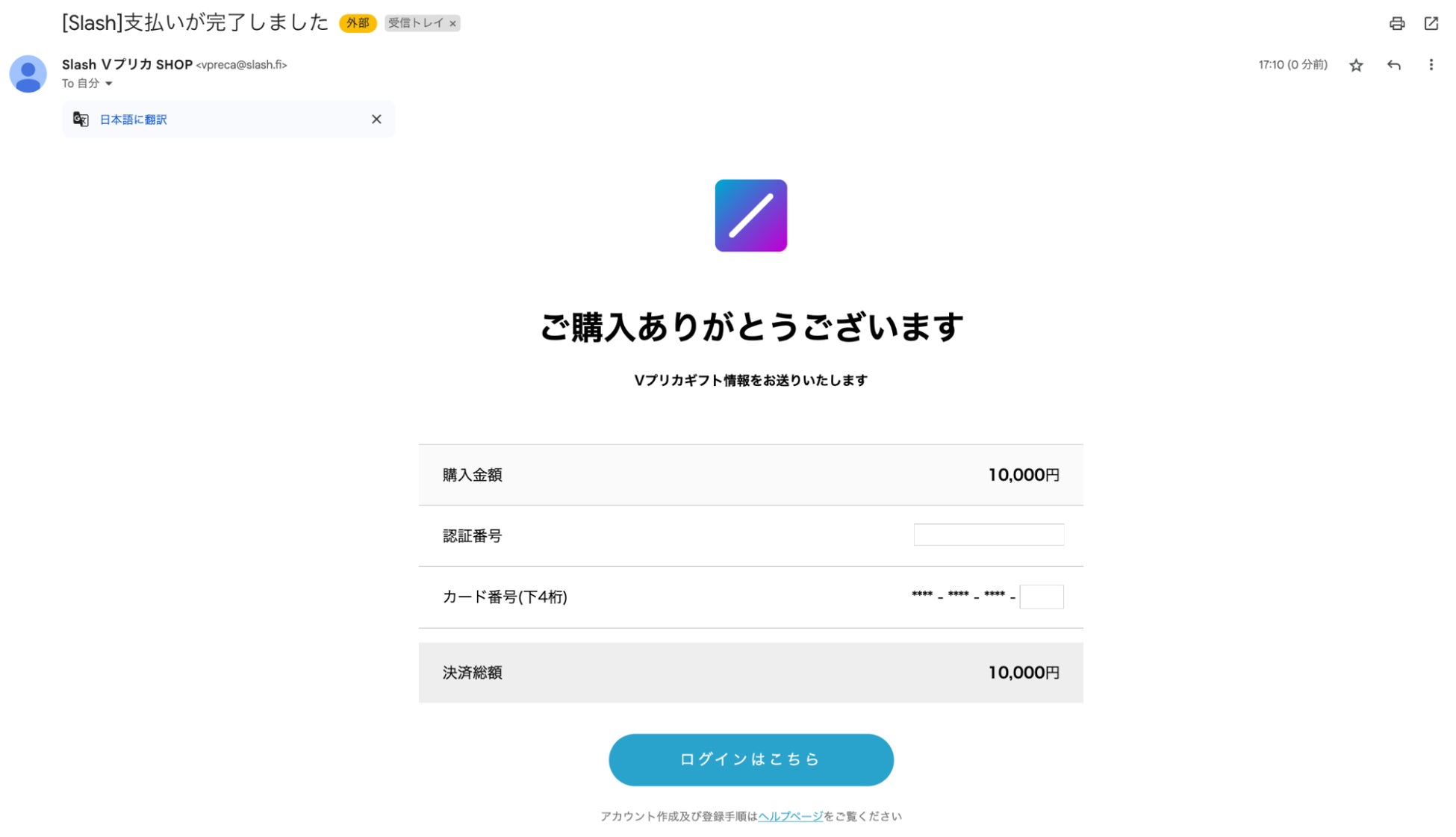
Task: Click the Slash logo image
Action: click(x=750, y=215)
